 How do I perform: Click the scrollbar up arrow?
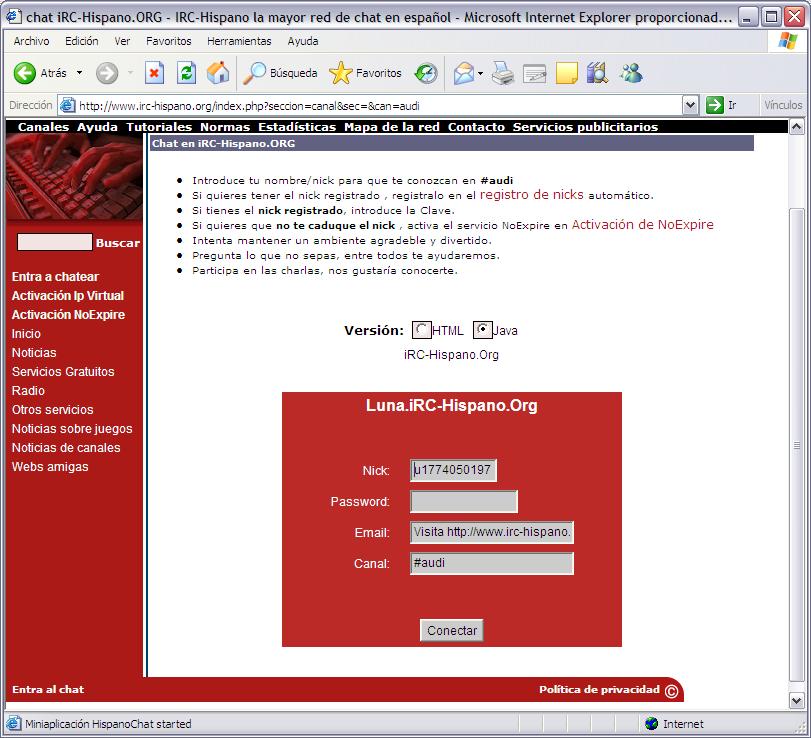click(x=797, y=127)
